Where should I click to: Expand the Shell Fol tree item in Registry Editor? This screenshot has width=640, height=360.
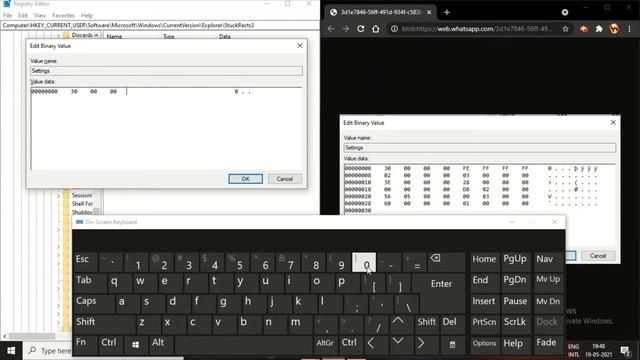(58, 204)
